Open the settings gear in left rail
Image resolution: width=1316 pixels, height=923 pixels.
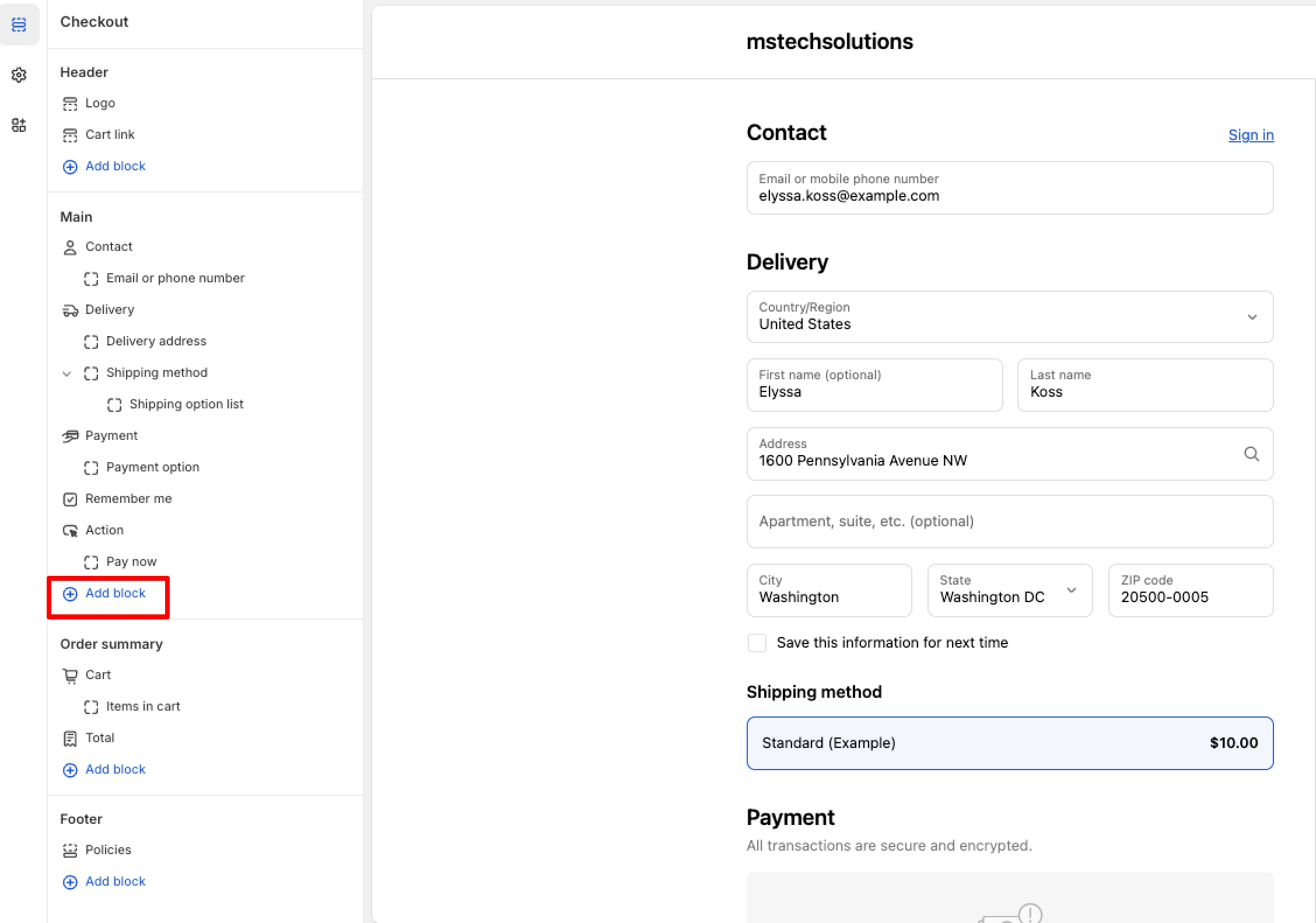click(x=19, y=75)
